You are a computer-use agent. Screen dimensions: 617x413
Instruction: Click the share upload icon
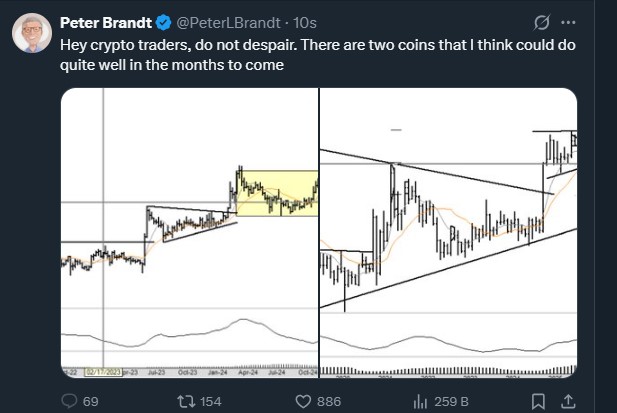point(569,401)
